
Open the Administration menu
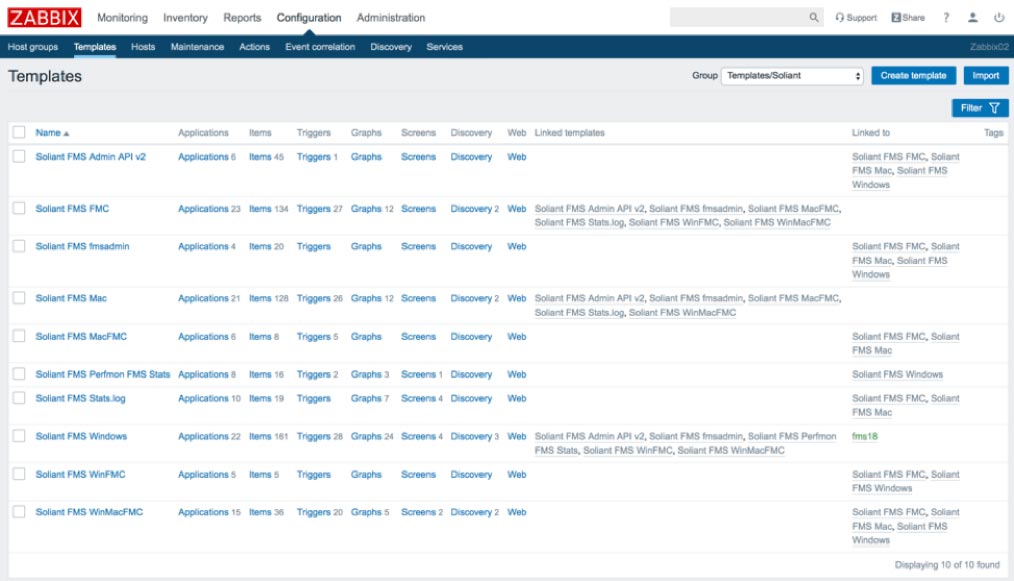tap(391, 17)
